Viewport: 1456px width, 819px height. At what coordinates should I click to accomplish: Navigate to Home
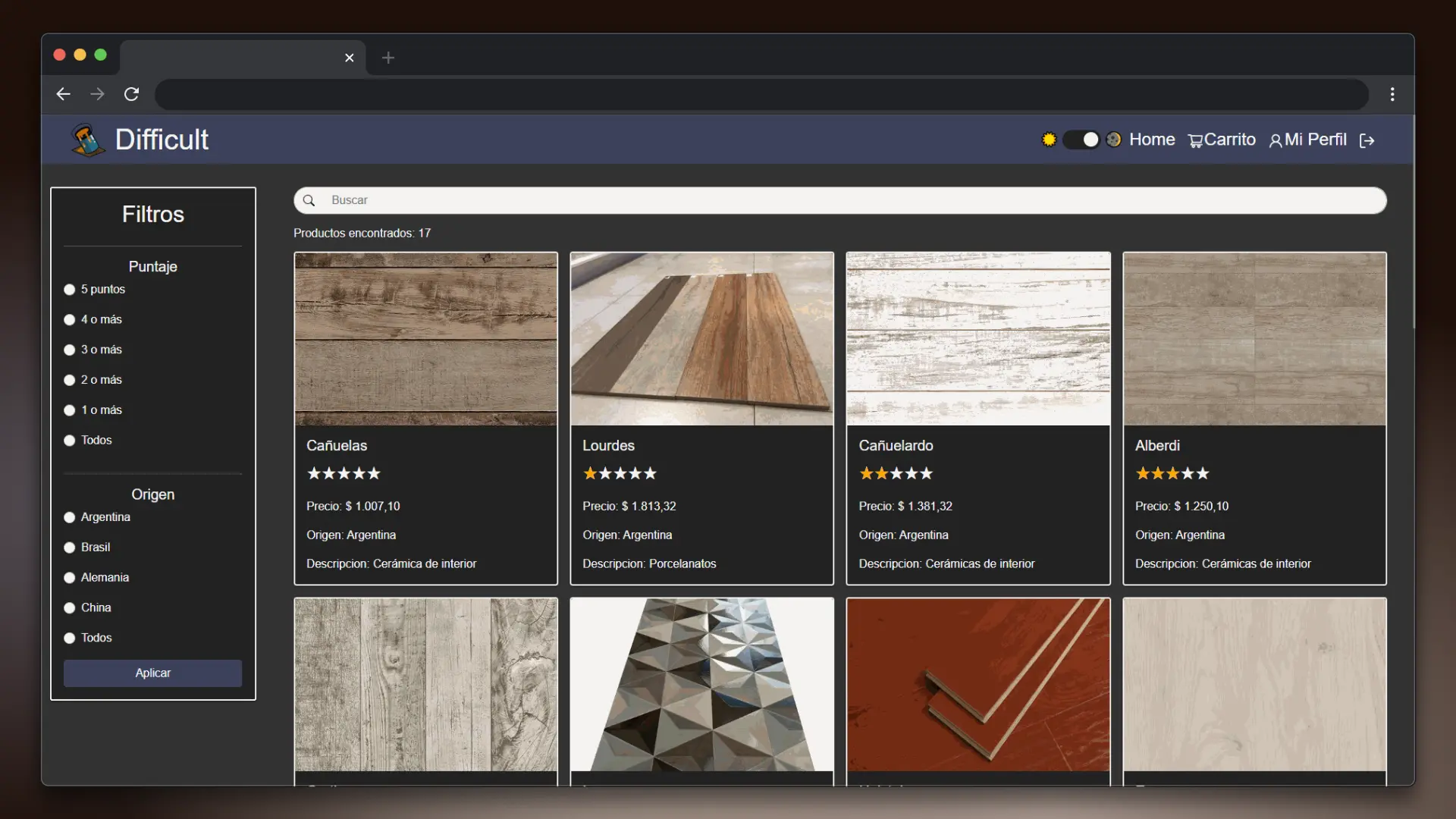click(1152, 140)
